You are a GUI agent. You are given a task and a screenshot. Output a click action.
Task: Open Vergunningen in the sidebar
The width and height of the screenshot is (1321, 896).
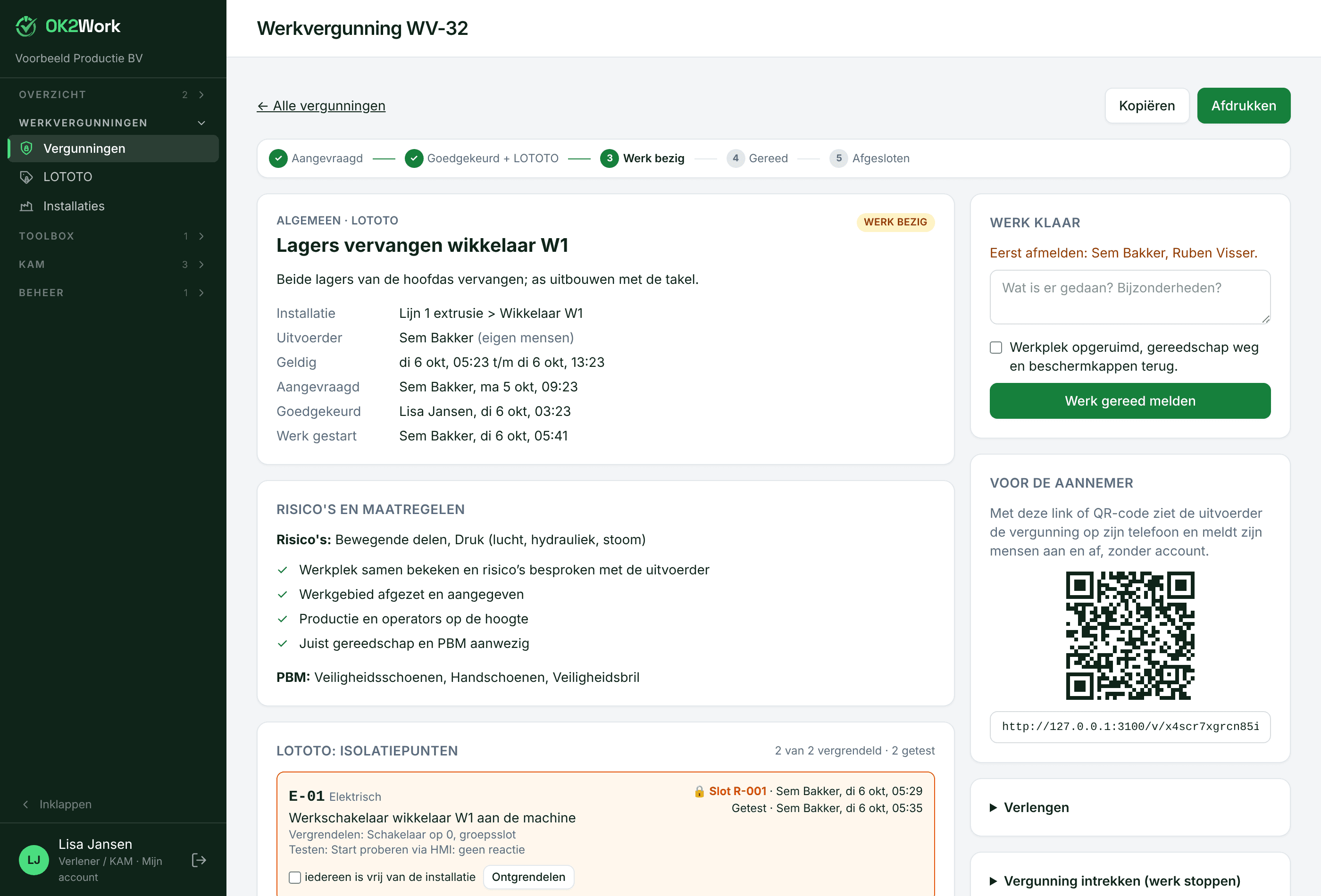(113, 148)
